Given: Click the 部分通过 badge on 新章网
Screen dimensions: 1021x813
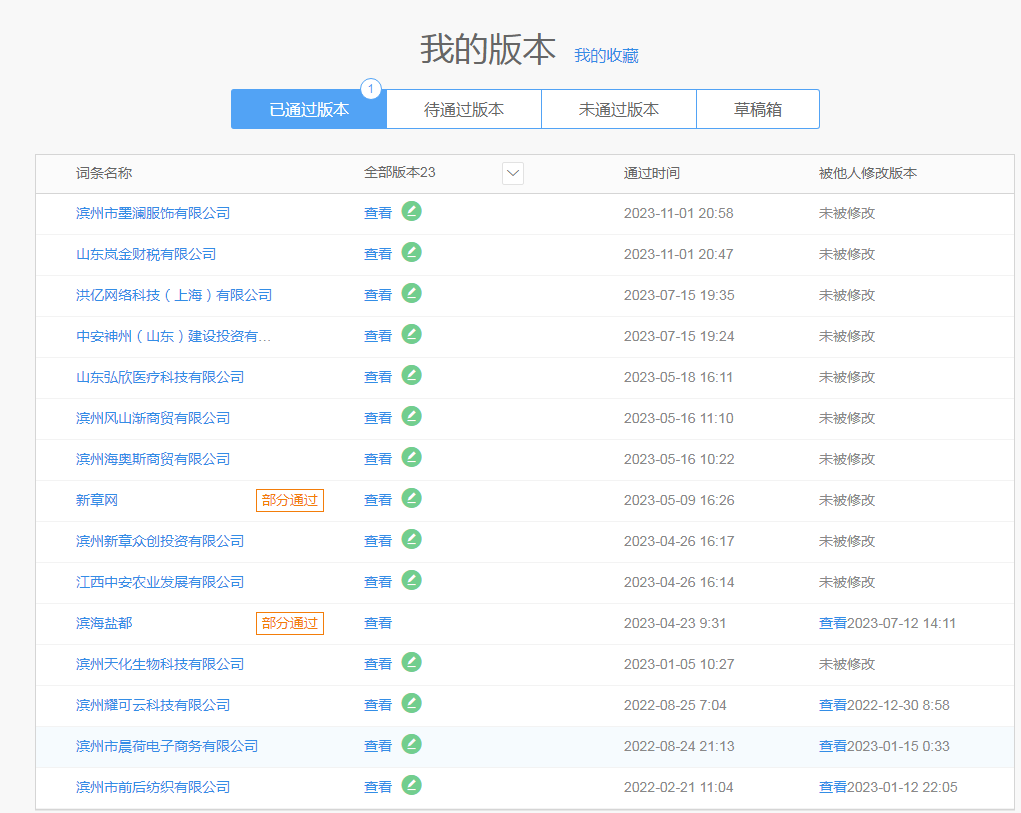Looking at the screenshot, I should pos(290,501).
